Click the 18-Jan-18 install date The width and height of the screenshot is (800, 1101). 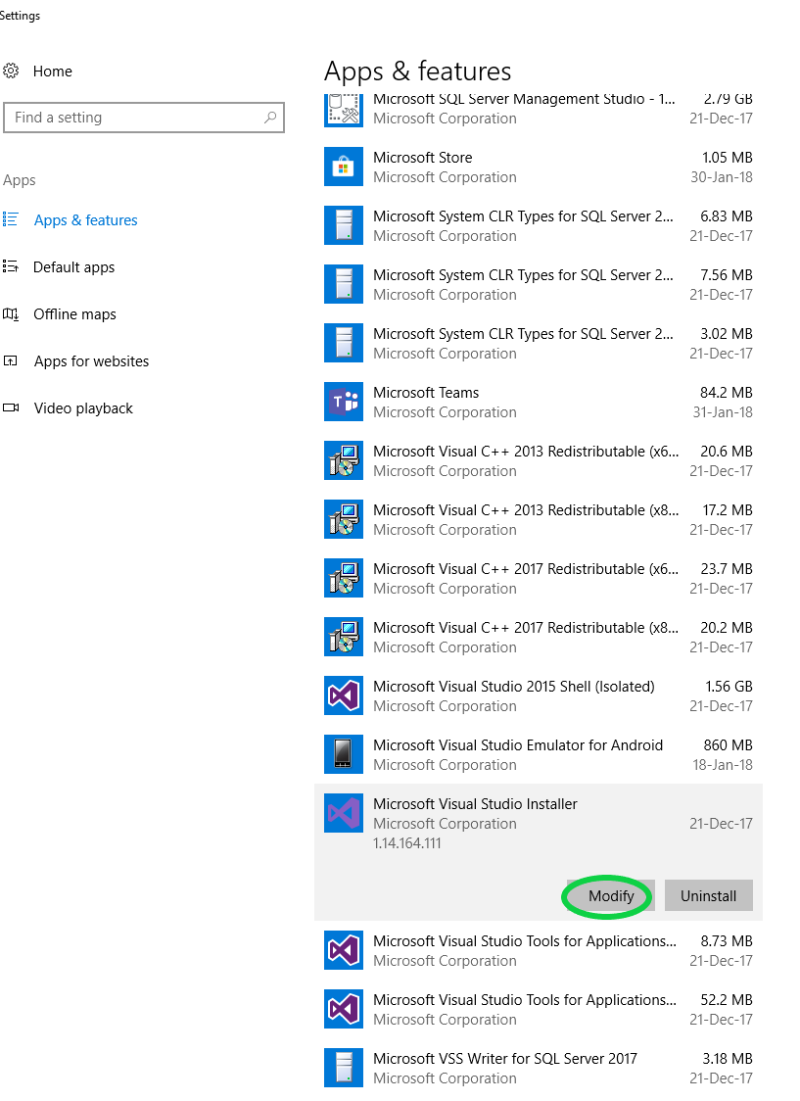pyautogui.click(x=723, y=765)
